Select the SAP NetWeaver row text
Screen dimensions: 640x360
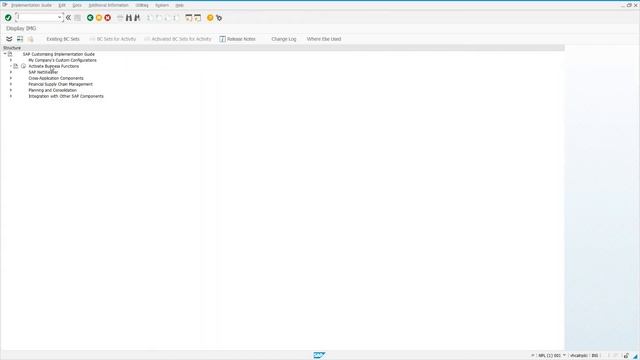coord(43,72)
